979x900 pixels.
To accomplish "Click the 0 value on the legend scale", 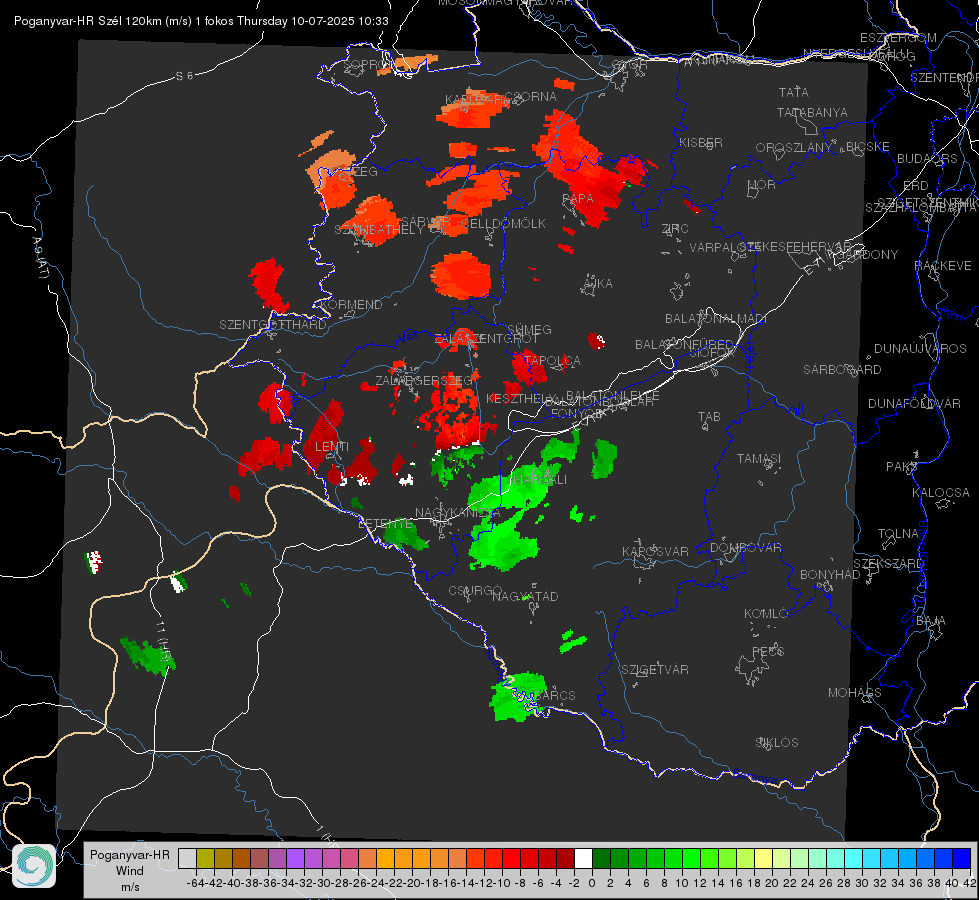I will click(x=592, y=883).
